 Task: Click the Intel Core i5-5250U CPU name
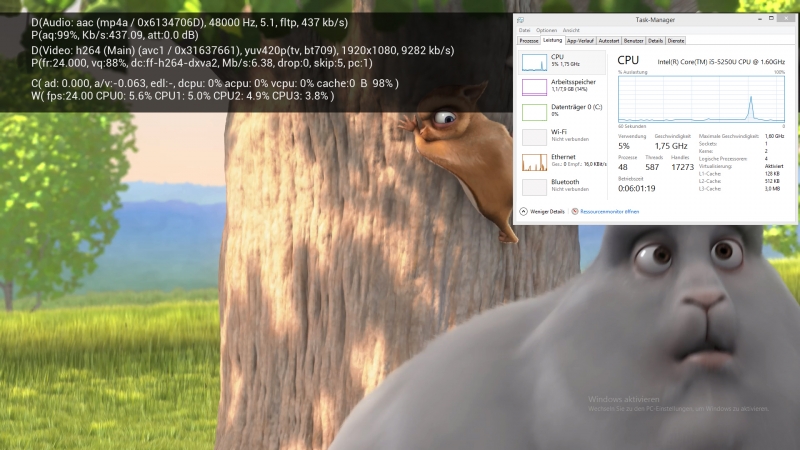click(721, 62)
